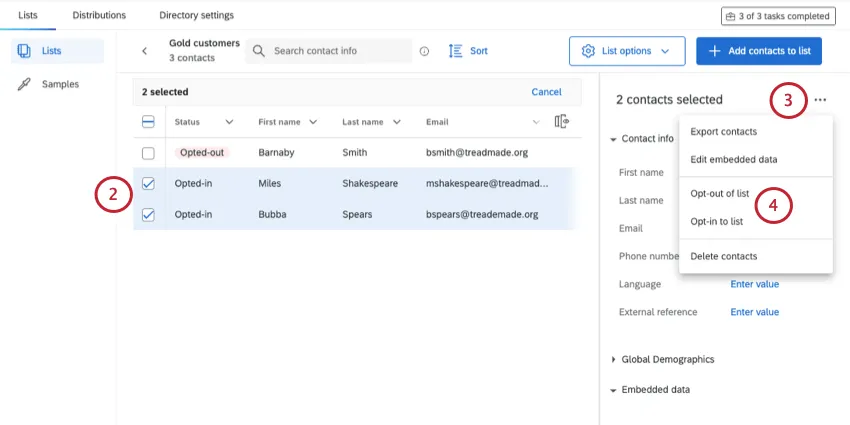Viewport: 850px width, 425px height.
Task: Click Add contacts to list button
Action: click(759, 51)
